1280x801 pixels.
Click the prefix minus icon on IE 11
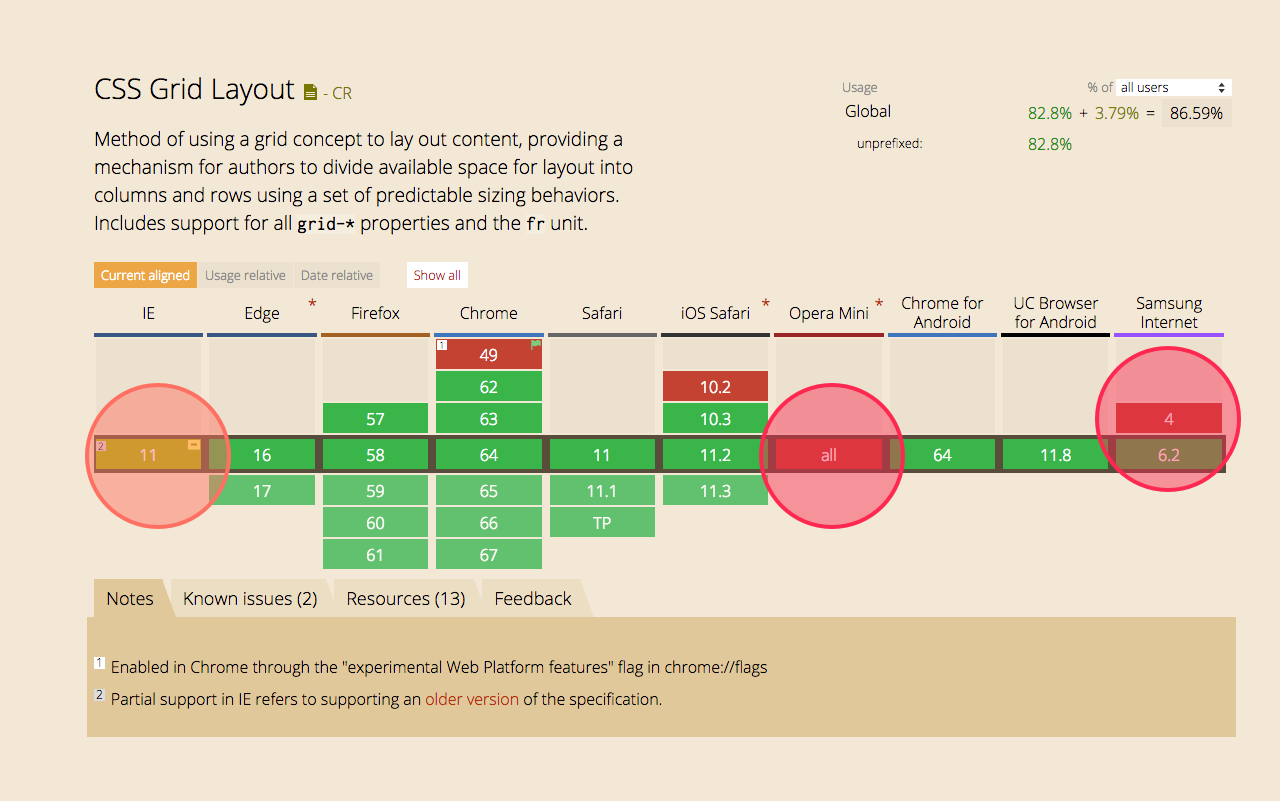[193, 445]
